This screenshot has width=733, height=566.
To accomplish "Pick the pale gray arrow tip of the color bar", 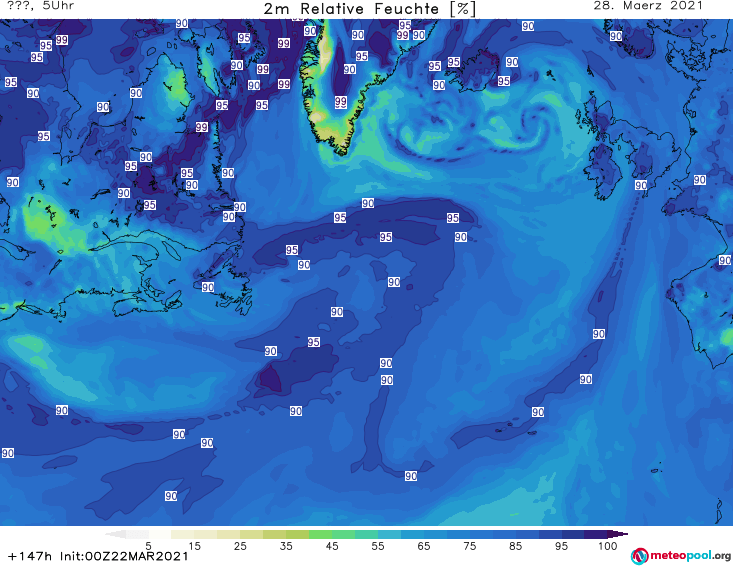I will point(115,534).
